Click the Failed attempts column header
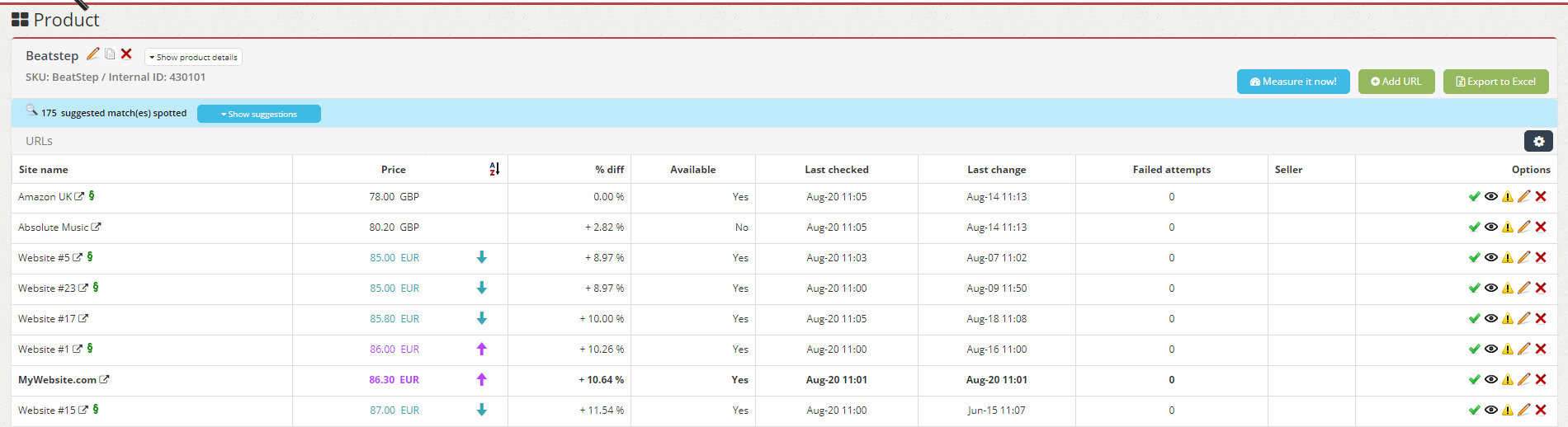Screen dimensions: 1568x427 pyautogui.click(x=1172, y=170)
